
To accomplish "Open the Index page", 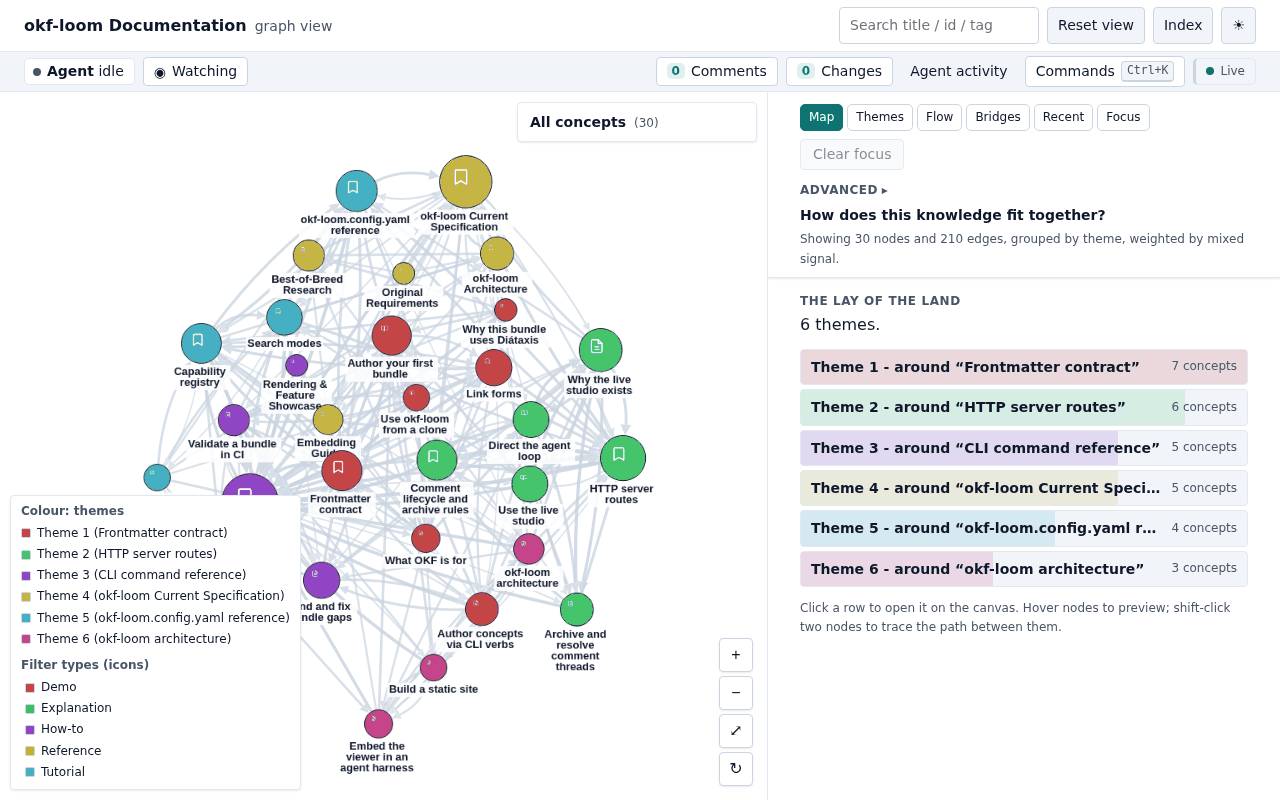I will point(1183,25).
